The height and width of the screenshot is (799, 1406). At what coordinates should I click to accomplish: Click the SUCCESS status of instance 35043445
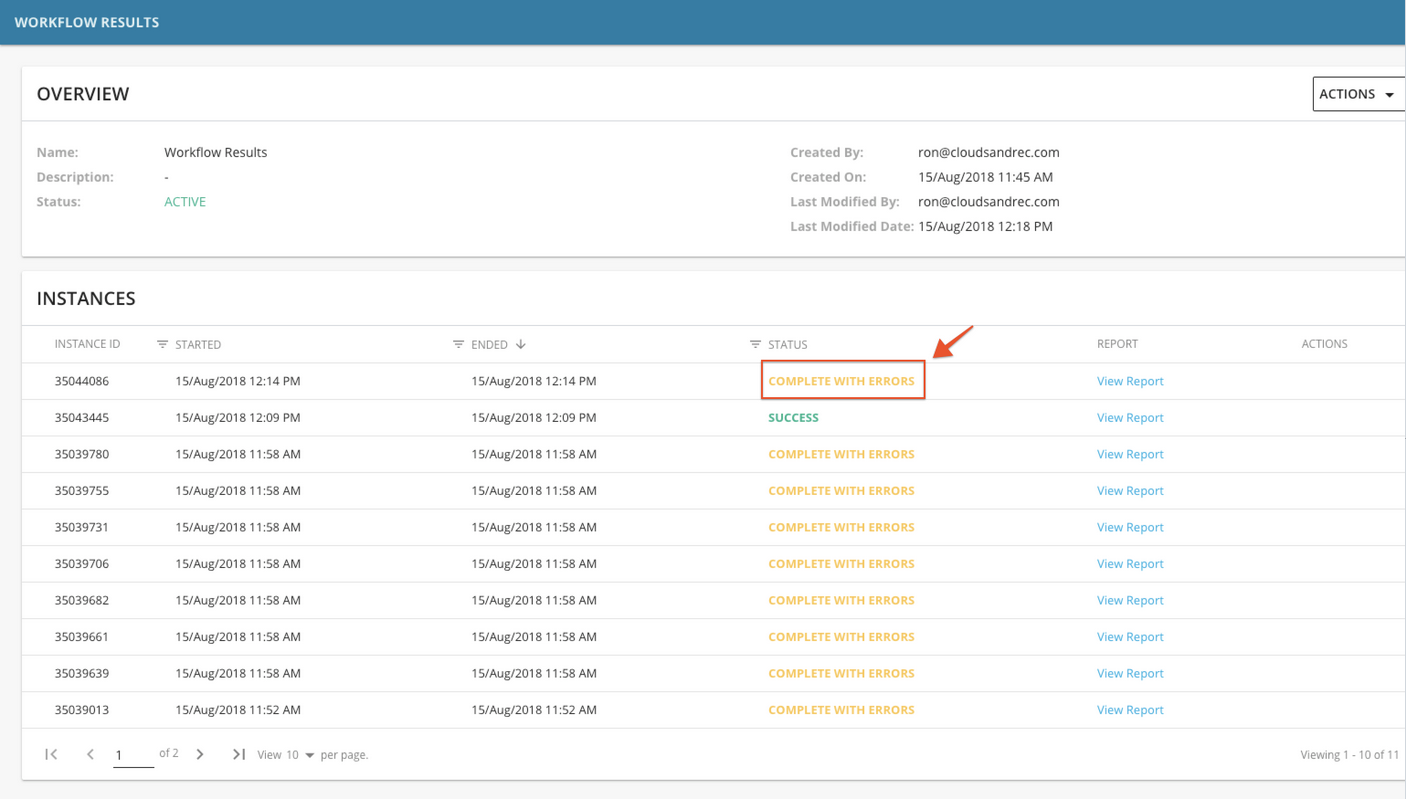click(x=793, y=417)
